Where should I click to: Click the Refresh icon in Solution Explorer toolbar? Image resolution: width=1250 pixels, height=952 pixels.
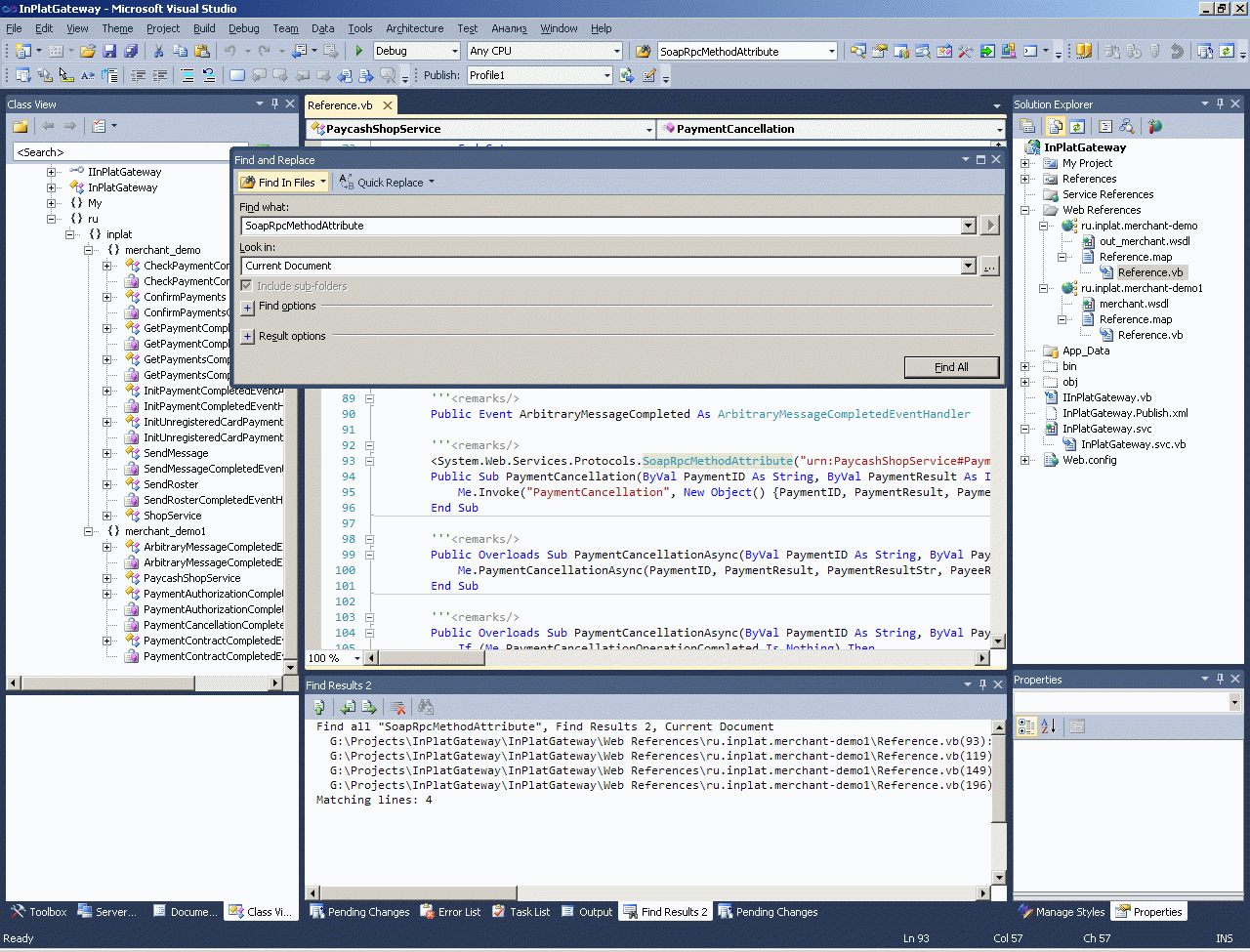[x=1077, y=126]
